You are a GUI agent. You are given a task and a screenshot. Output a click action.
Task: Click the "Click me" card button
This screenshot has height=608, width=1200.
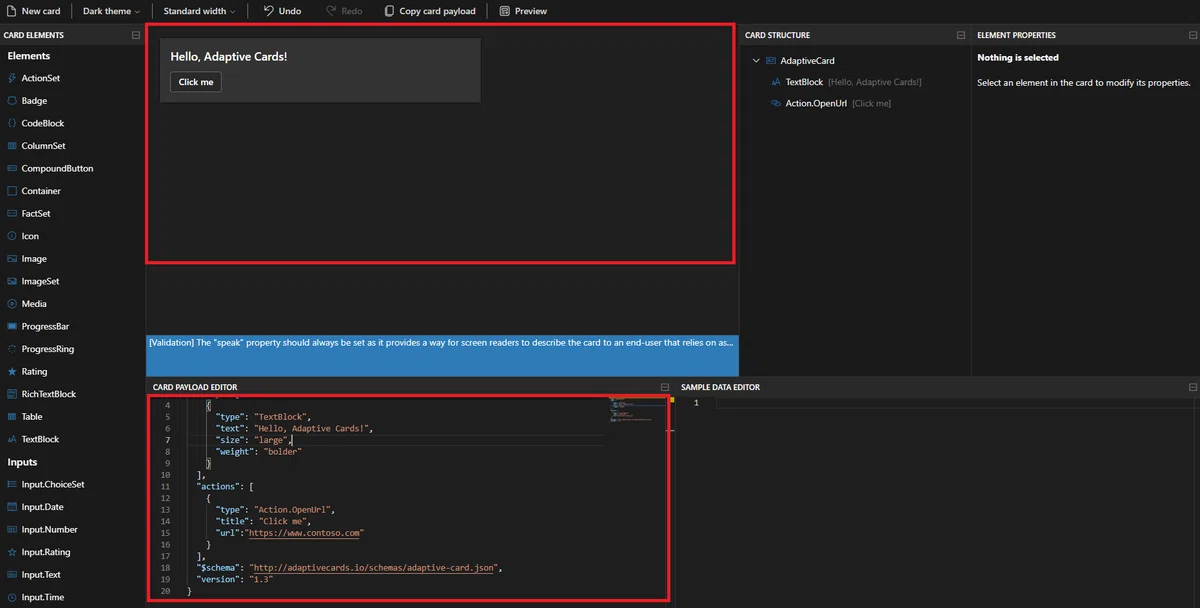[196, 82]
